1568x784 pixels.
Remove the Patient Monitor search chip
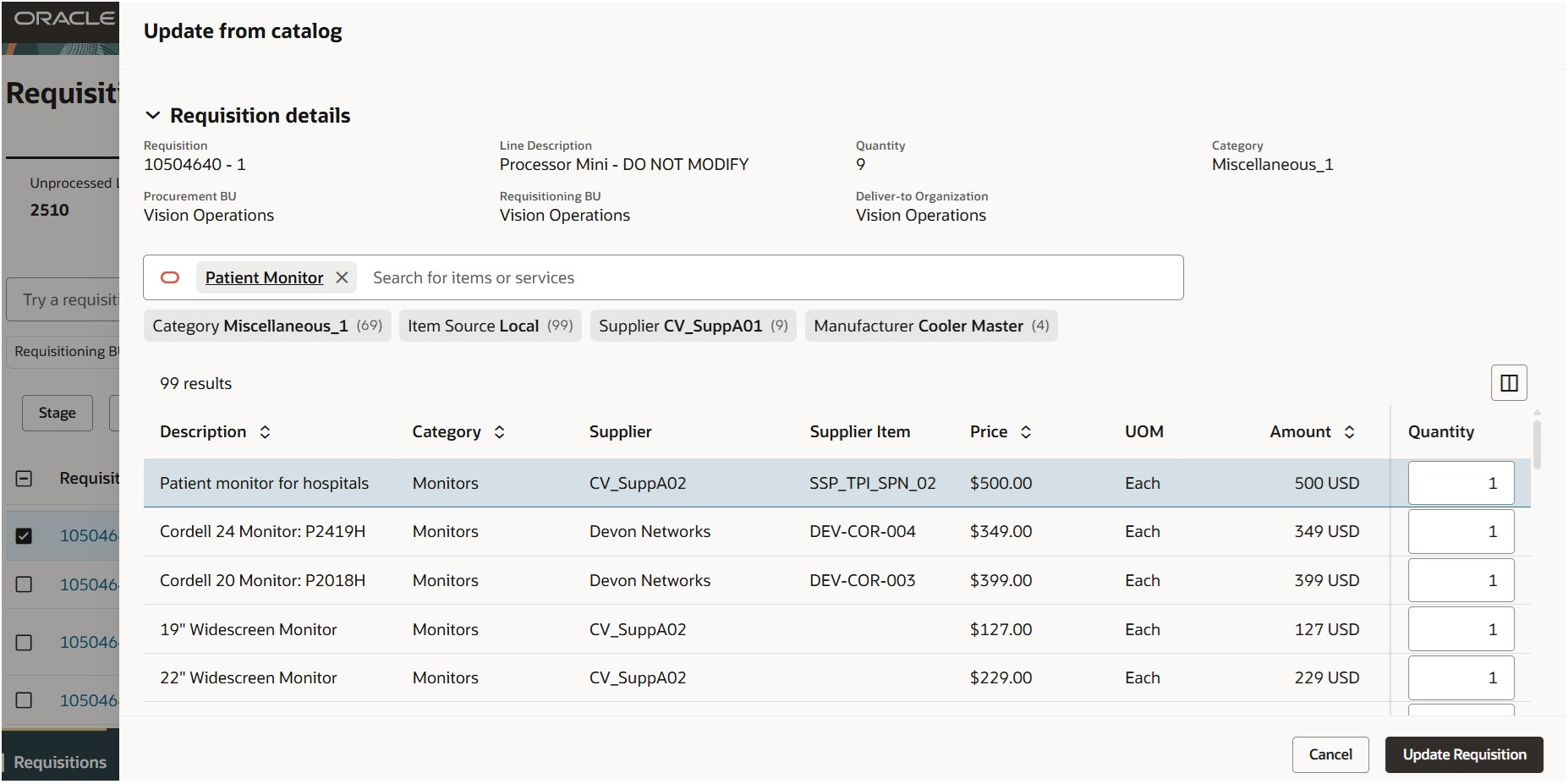pyautogui.click(x=343, y=277)
